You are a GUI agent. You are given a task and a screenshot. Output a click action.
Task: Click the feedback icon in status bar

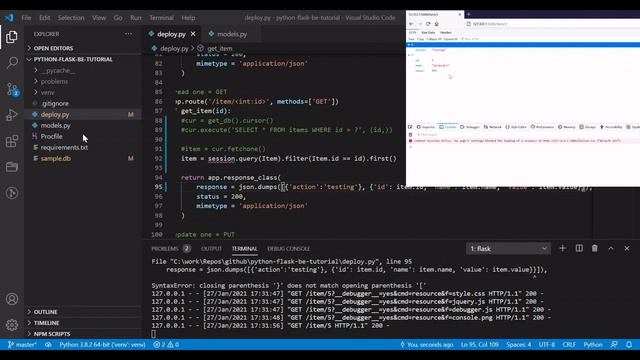click(x=614, y=344)
